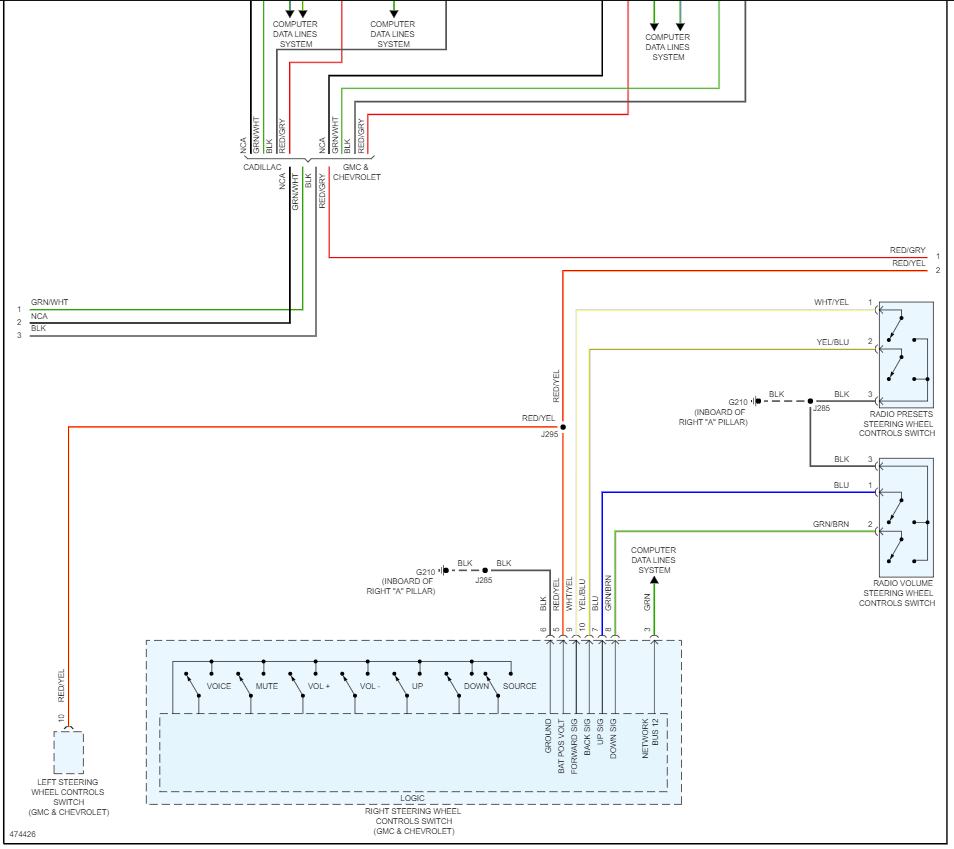Click the DOWN switch label
The width and height of the screenshot is (954, 849).
point(476,686)
